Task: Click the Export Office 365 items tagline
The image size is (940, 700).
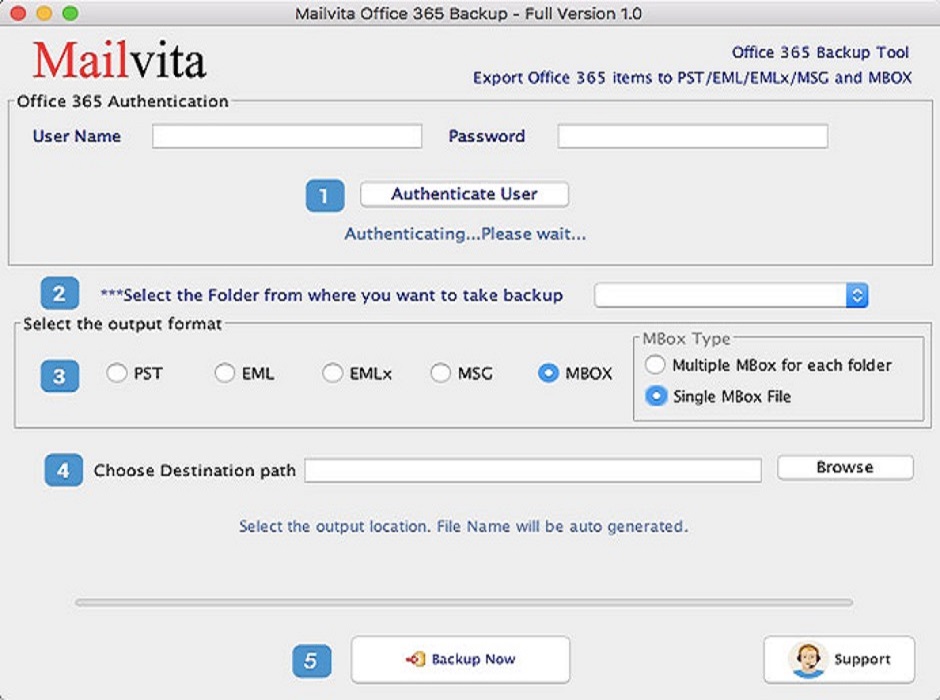Action: pos(692,78)
